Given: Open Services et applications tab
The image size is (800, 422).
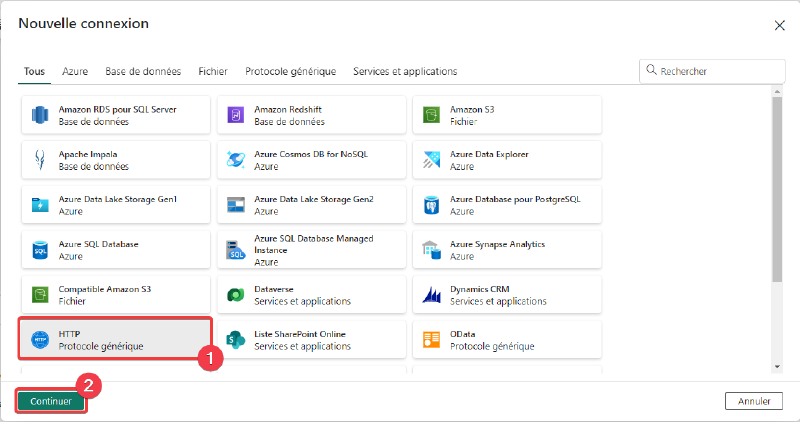Looking at the screenshot, I should pos(405,71).
